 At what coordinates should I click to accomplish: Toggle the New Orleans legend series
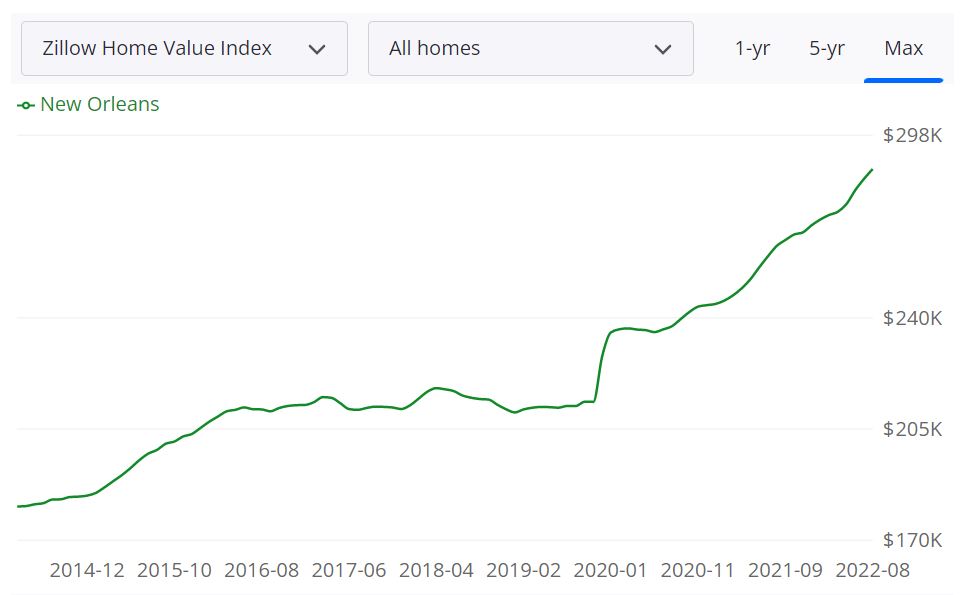88,104
